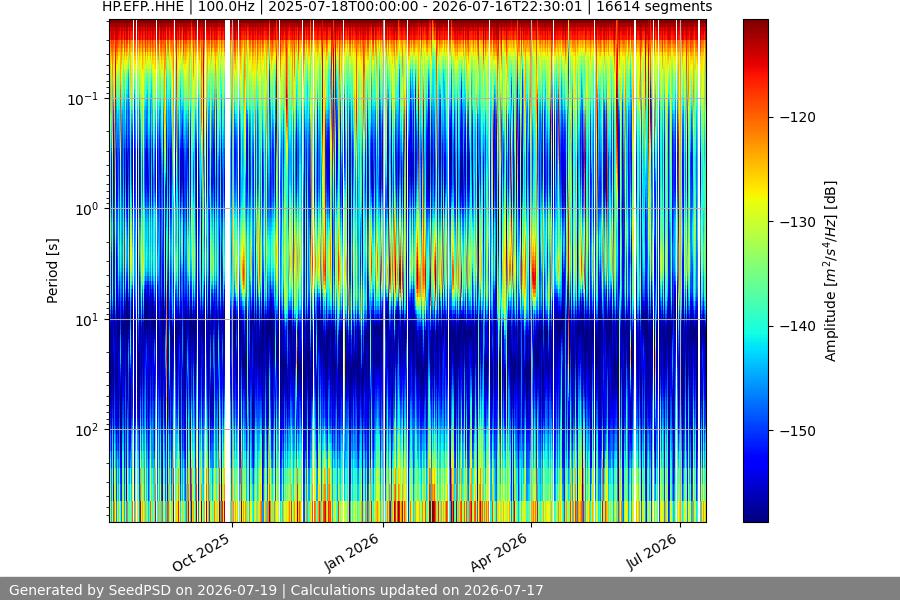
Task: Click the 'Oct 2025' x-axis label
Action: pos(201,552)
